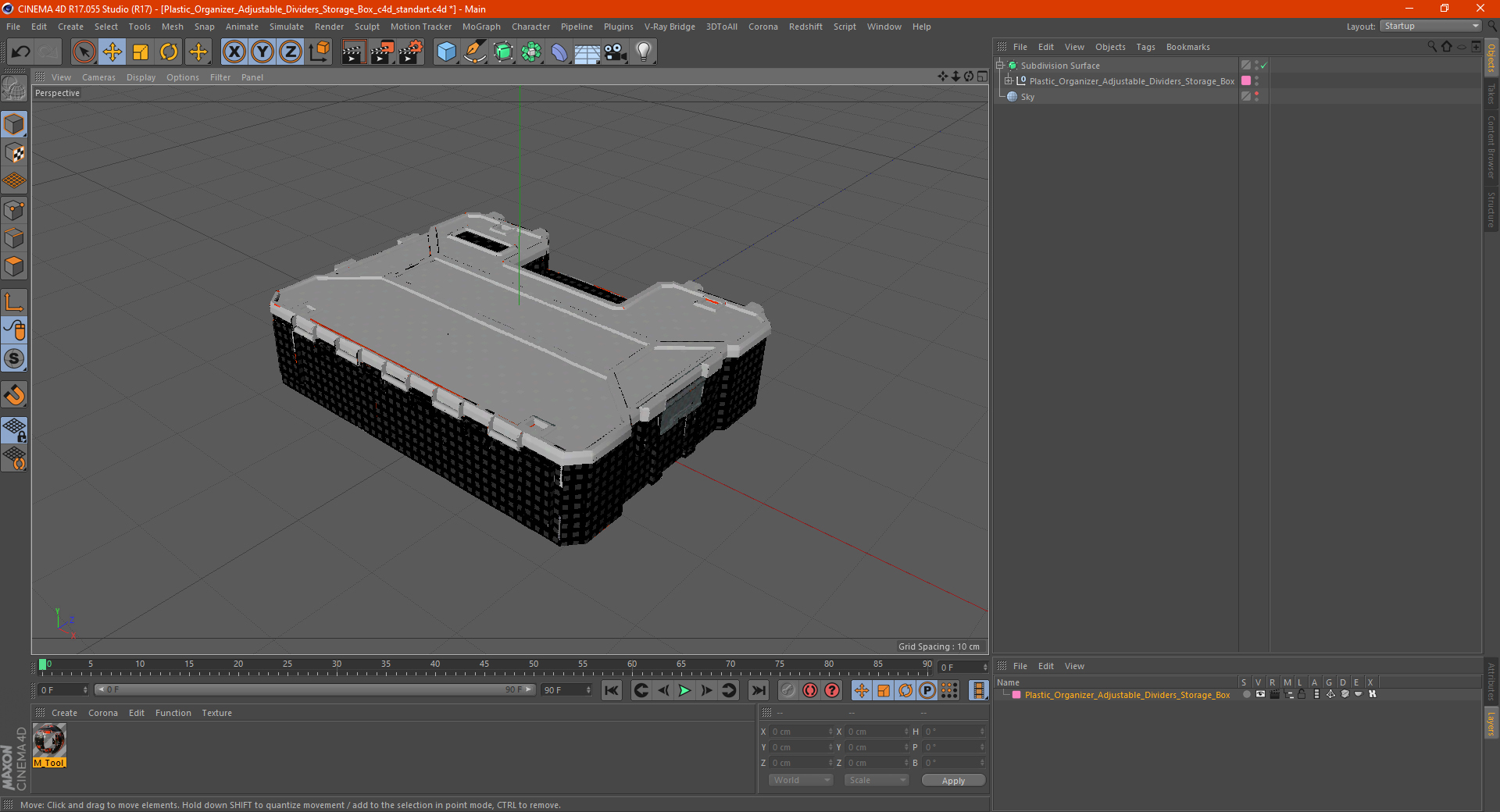
Task: Switch to Takes side tab
Action: [x=1491, y=94]
